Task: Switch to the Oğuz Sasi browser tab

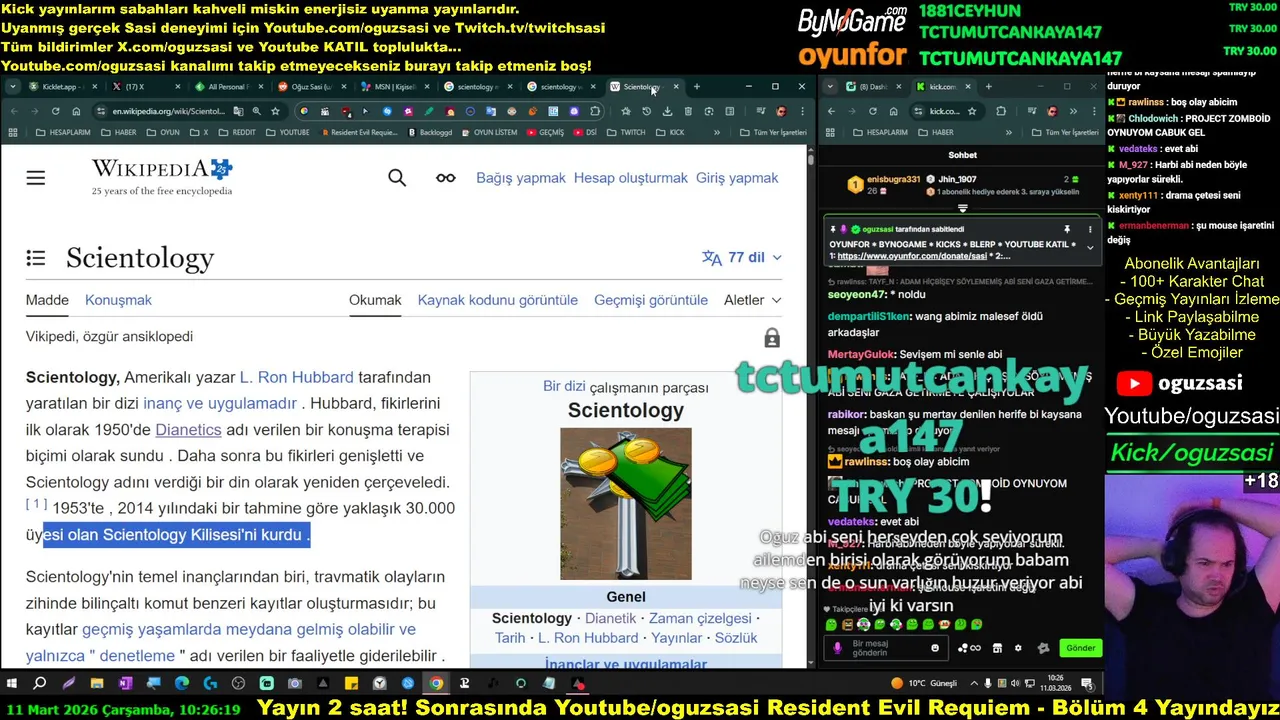Action: (310, 87)
